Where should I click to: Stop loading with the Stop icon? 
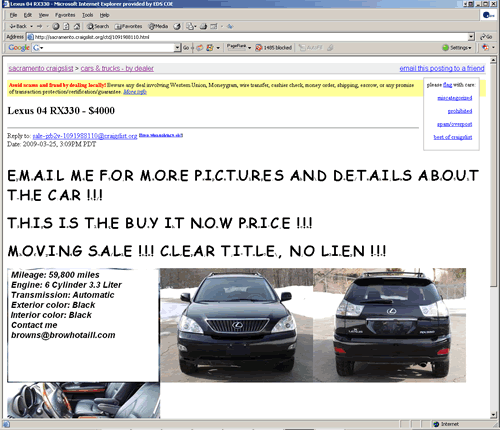(56, 26)
